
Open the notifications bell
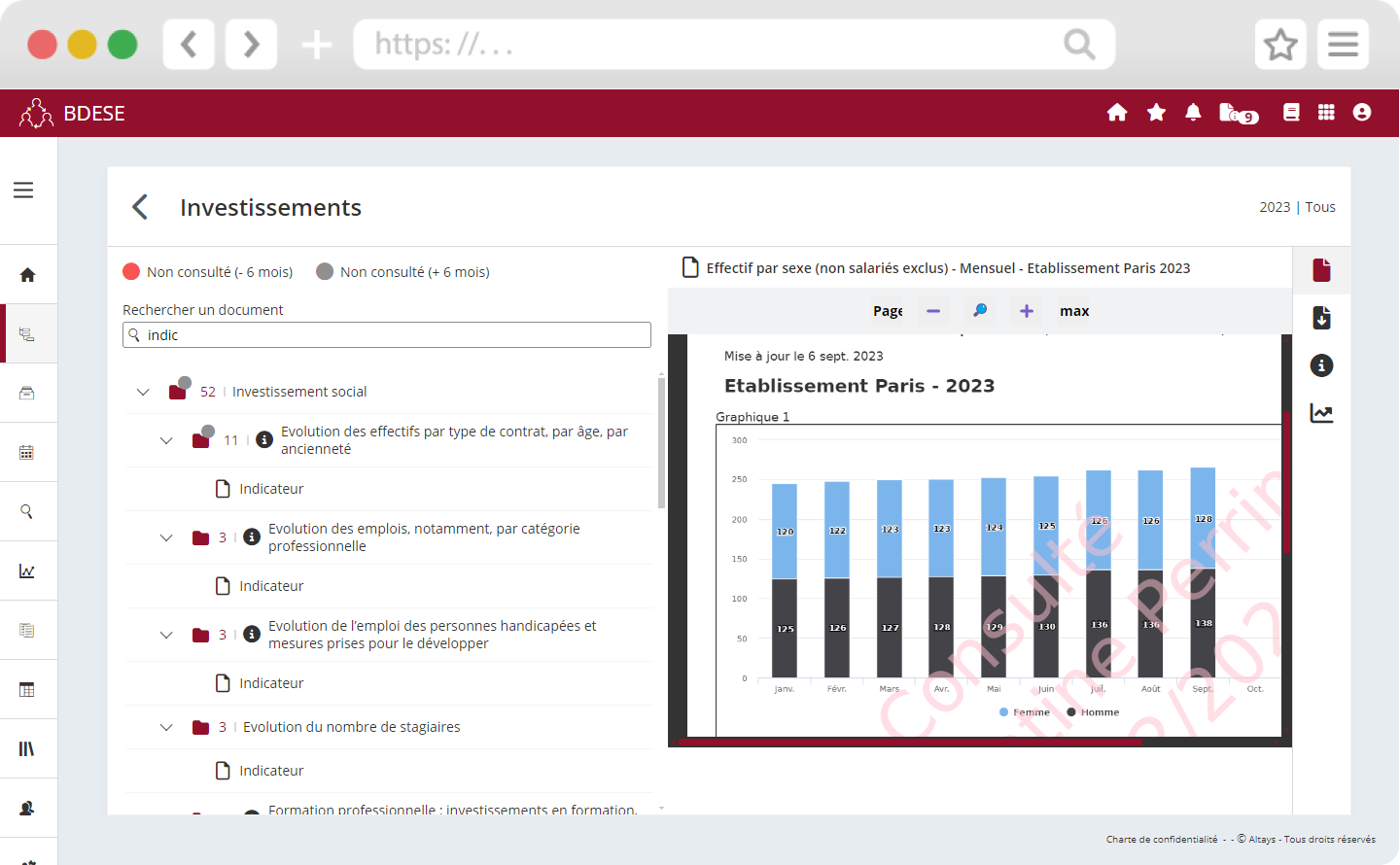click(1193, 113)
